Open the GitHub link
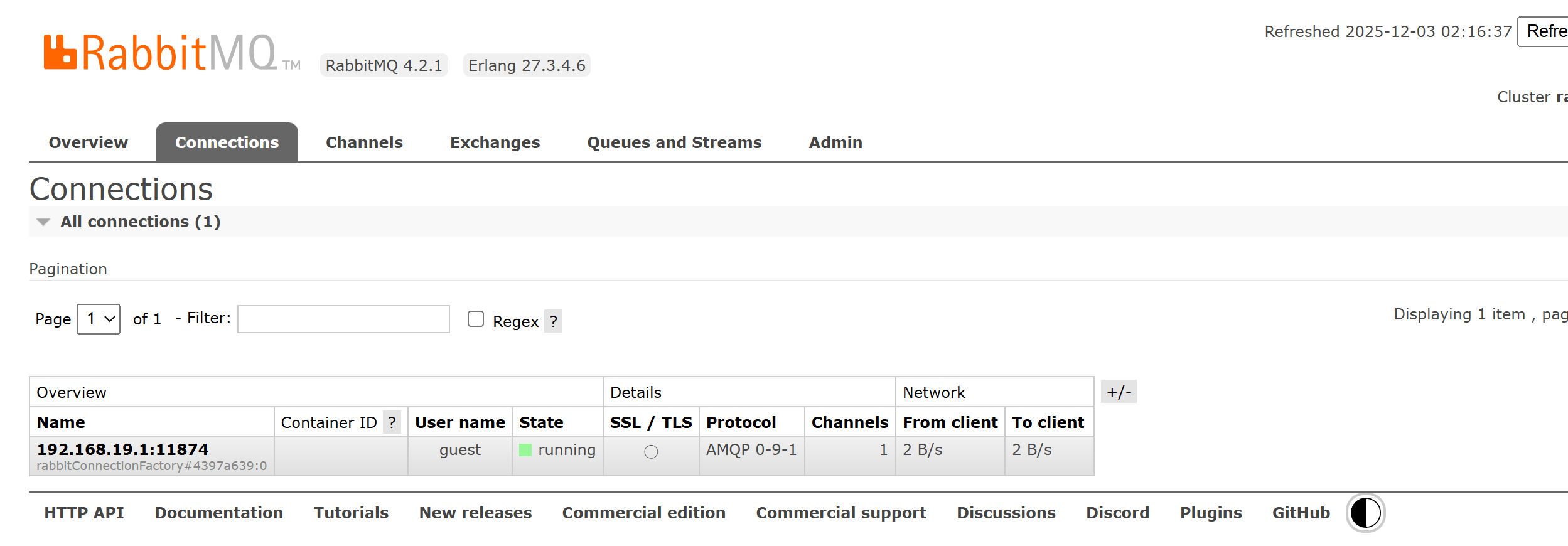The width and height of the screenshot is (1568, 546). (x=1301, y=513)
